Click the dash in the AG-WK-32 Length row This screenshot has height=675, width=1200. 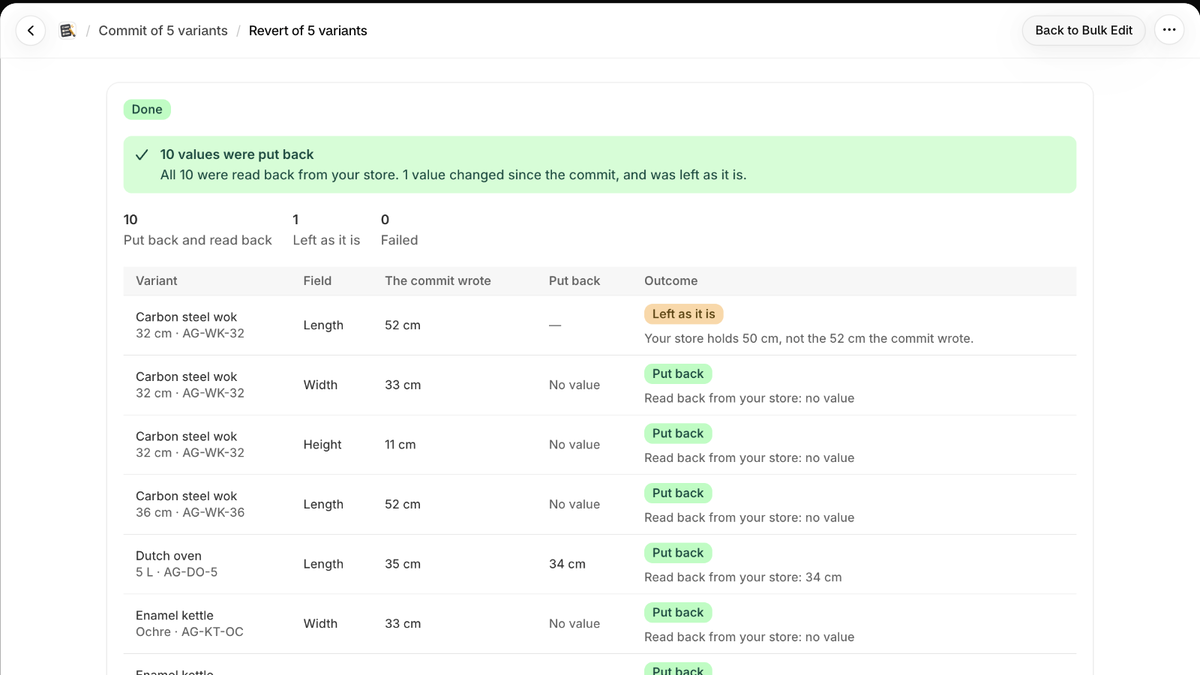555,326
